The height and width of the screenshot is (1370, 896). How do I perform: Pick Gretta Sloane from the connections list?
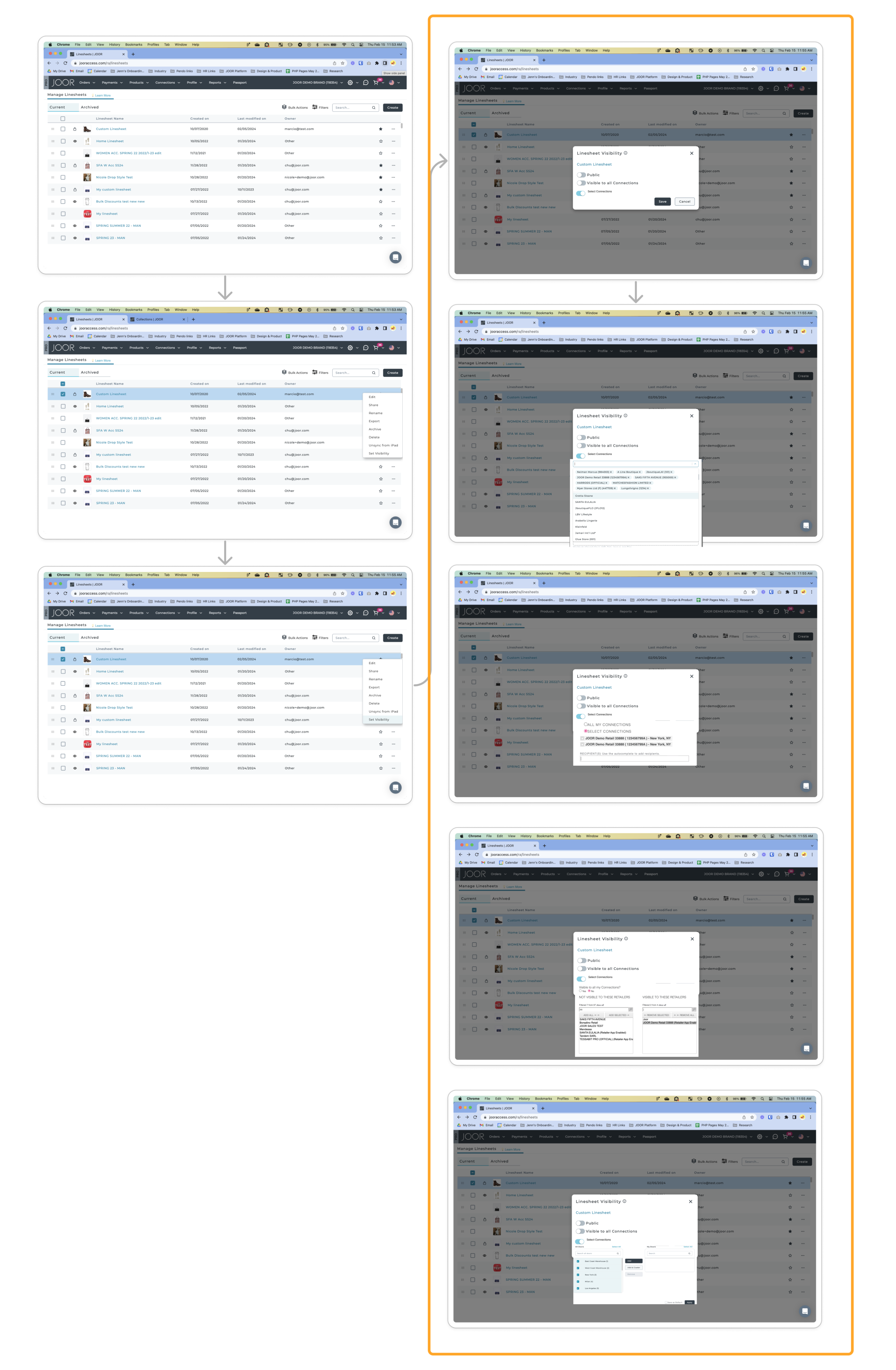click(x=584, y=496)
